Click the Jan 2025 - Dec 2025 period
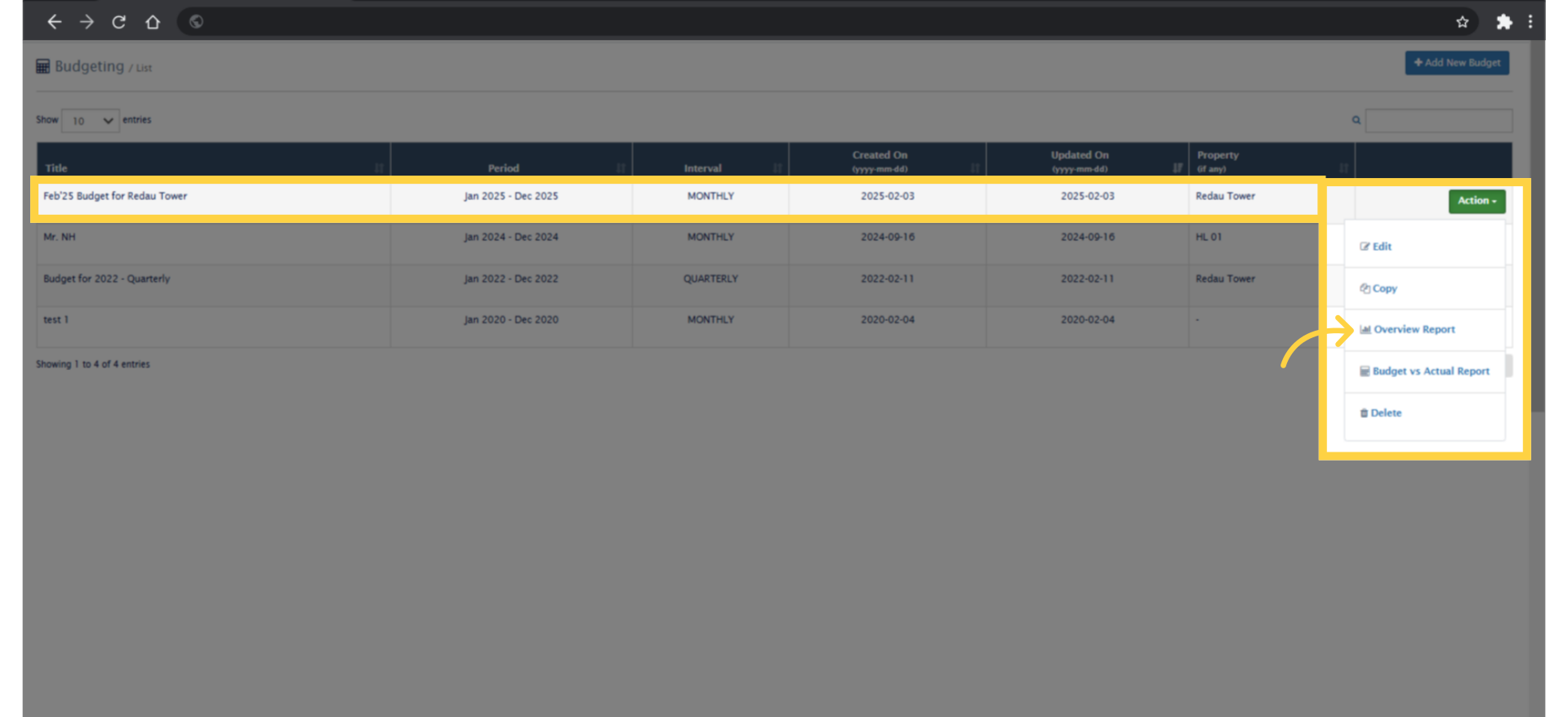Viewport: 1568px width, 717px height. [x=511, y=196]
